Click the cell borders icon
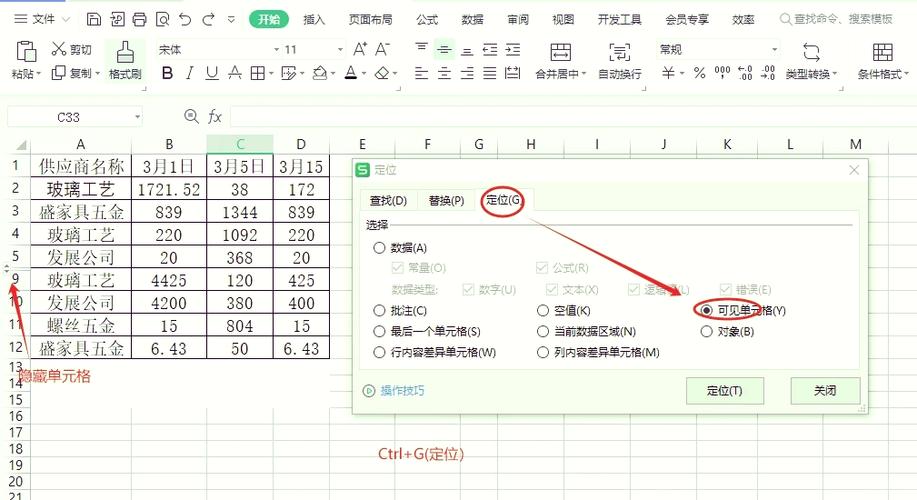917x500 pixels. 257,73
